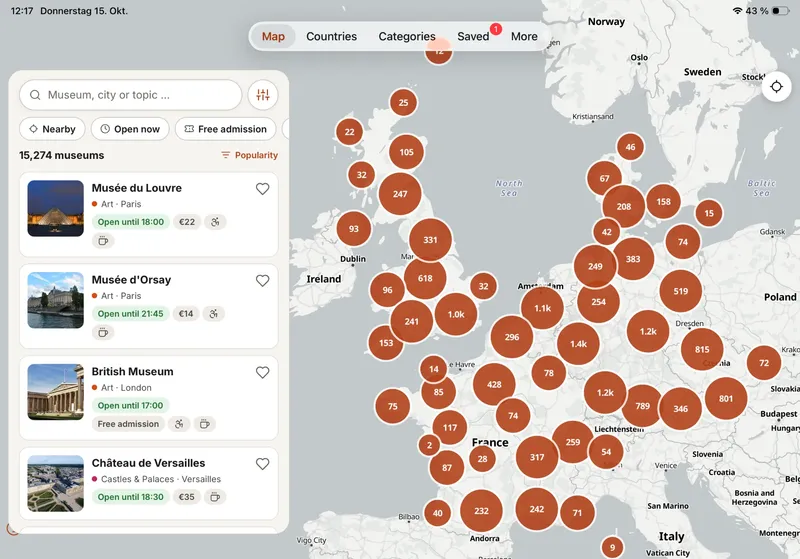Select the 331 map cluster
Viewport: 800px width, 559px height.
[x=430, y=240]
